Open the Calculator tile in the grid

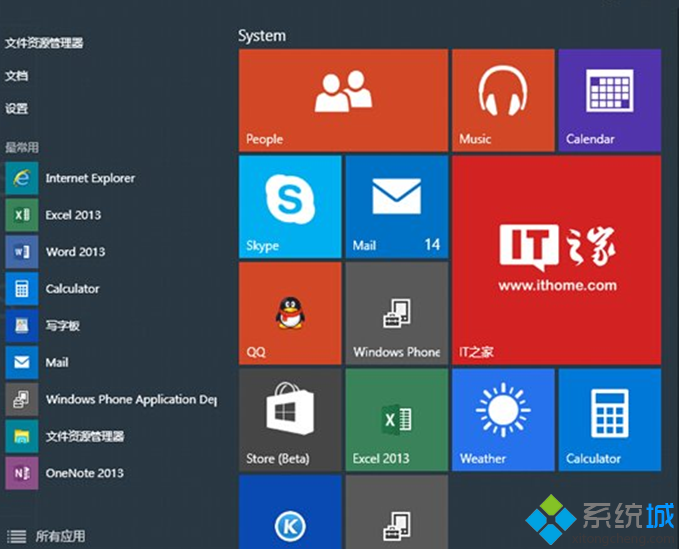tap(609, 419)
